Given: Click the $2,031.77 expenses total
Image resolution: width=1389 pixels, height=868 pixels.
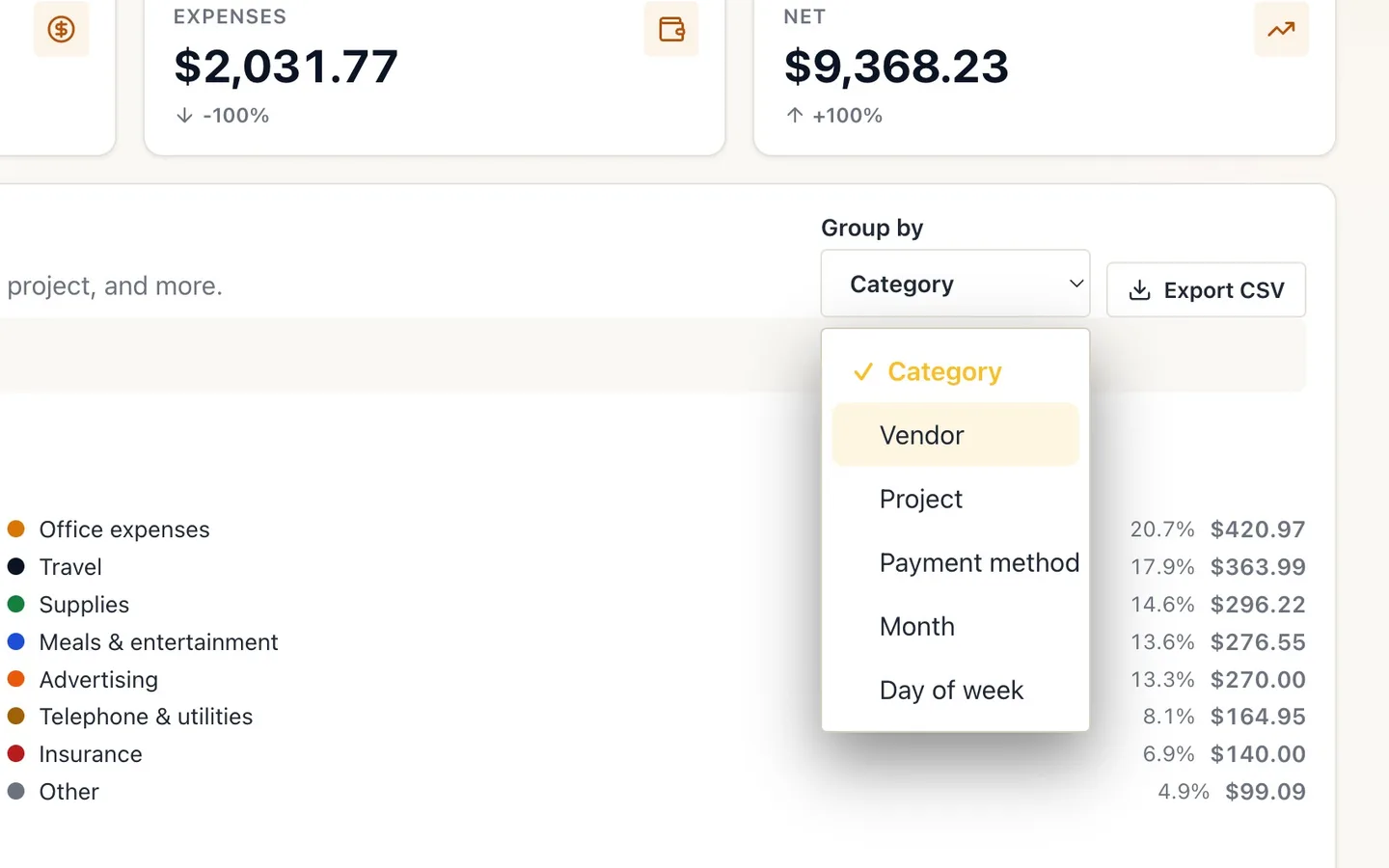Looking at the screenshot, I should point(286,67).
